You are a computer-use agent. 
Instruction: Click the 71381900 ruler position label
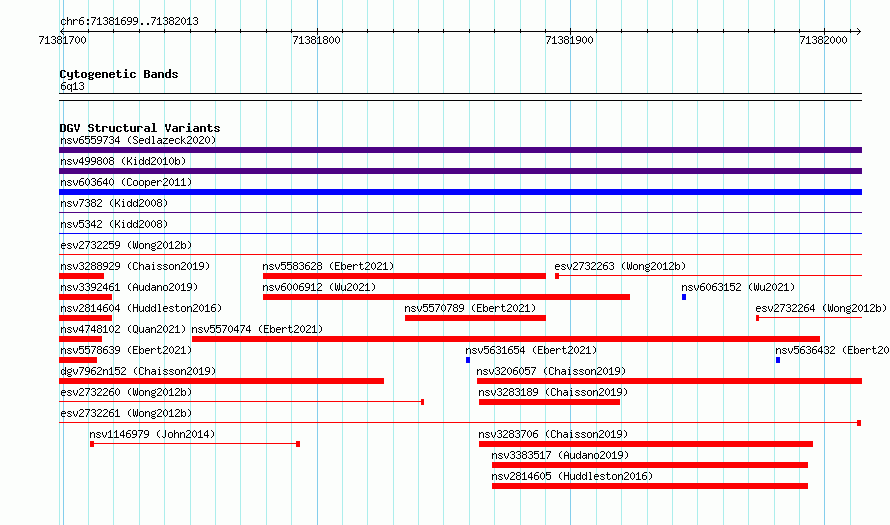[569, 40]
